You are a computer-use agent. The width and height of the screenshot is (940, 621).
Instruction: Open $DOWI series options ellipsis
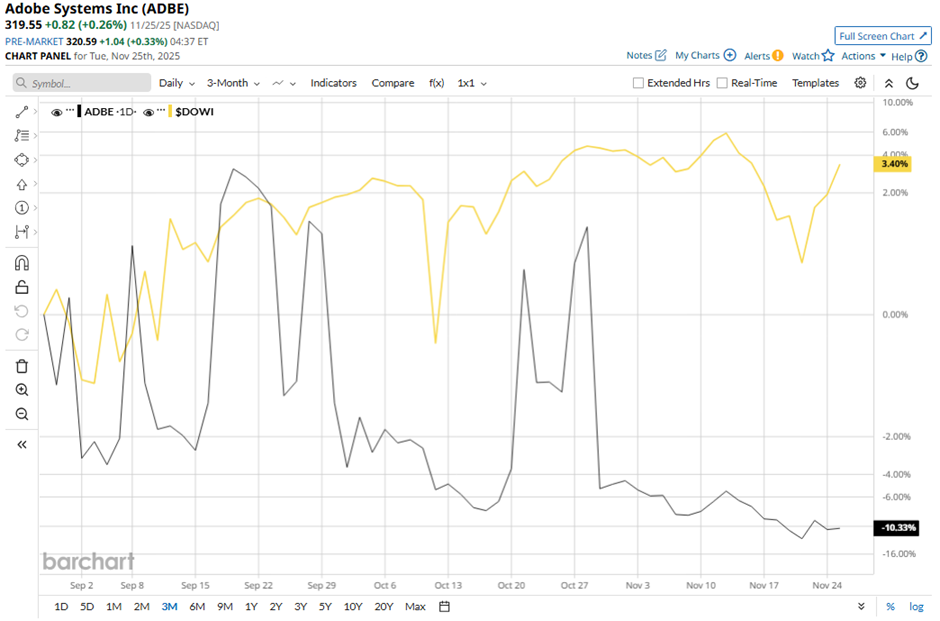pos(161,110)
